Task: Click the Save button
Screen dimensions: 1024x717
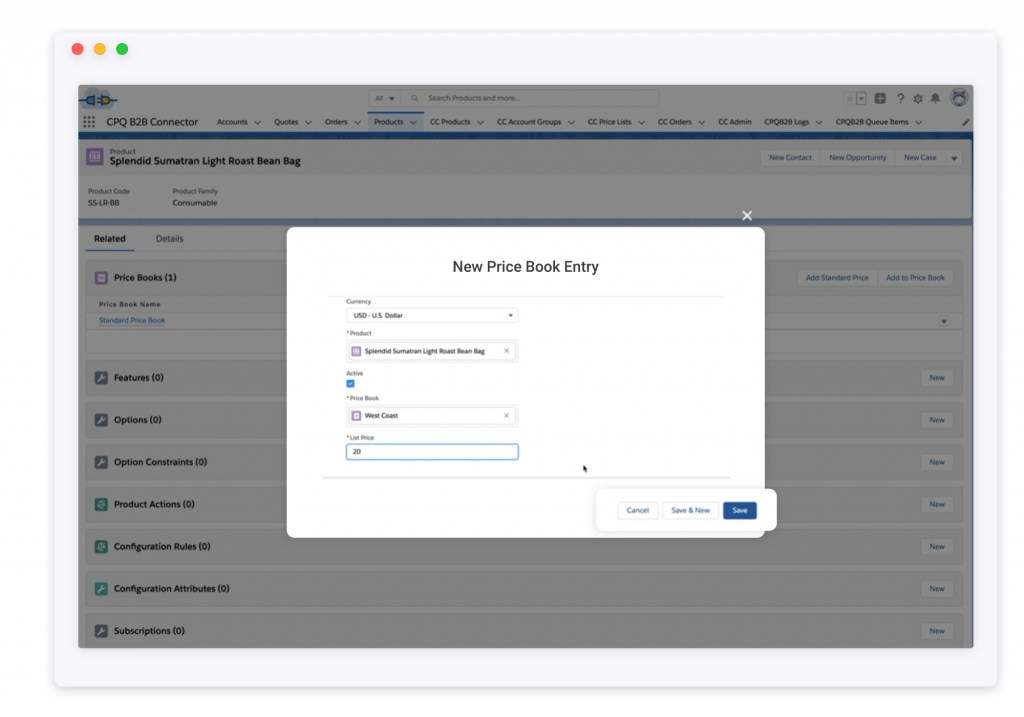Action: click(740, 511)
